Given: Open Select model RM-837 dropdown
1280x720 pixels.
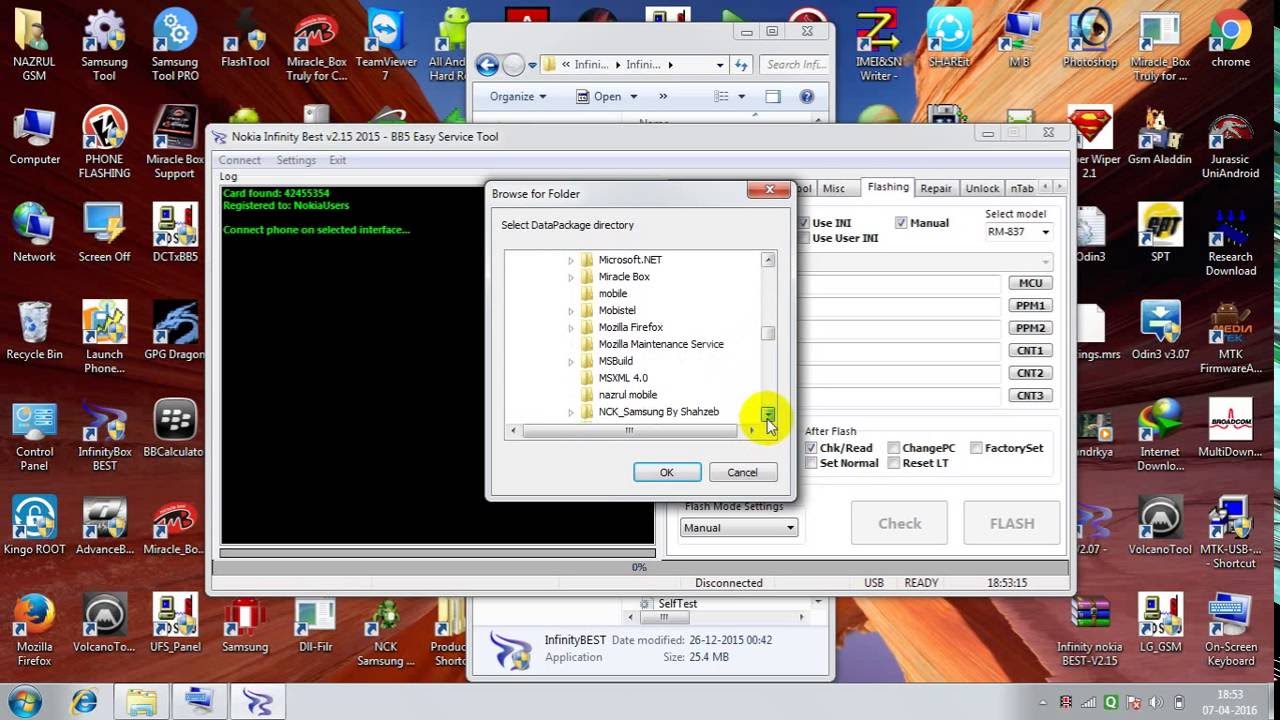Looking at the screenshot, I should [x=1019, y=232].
